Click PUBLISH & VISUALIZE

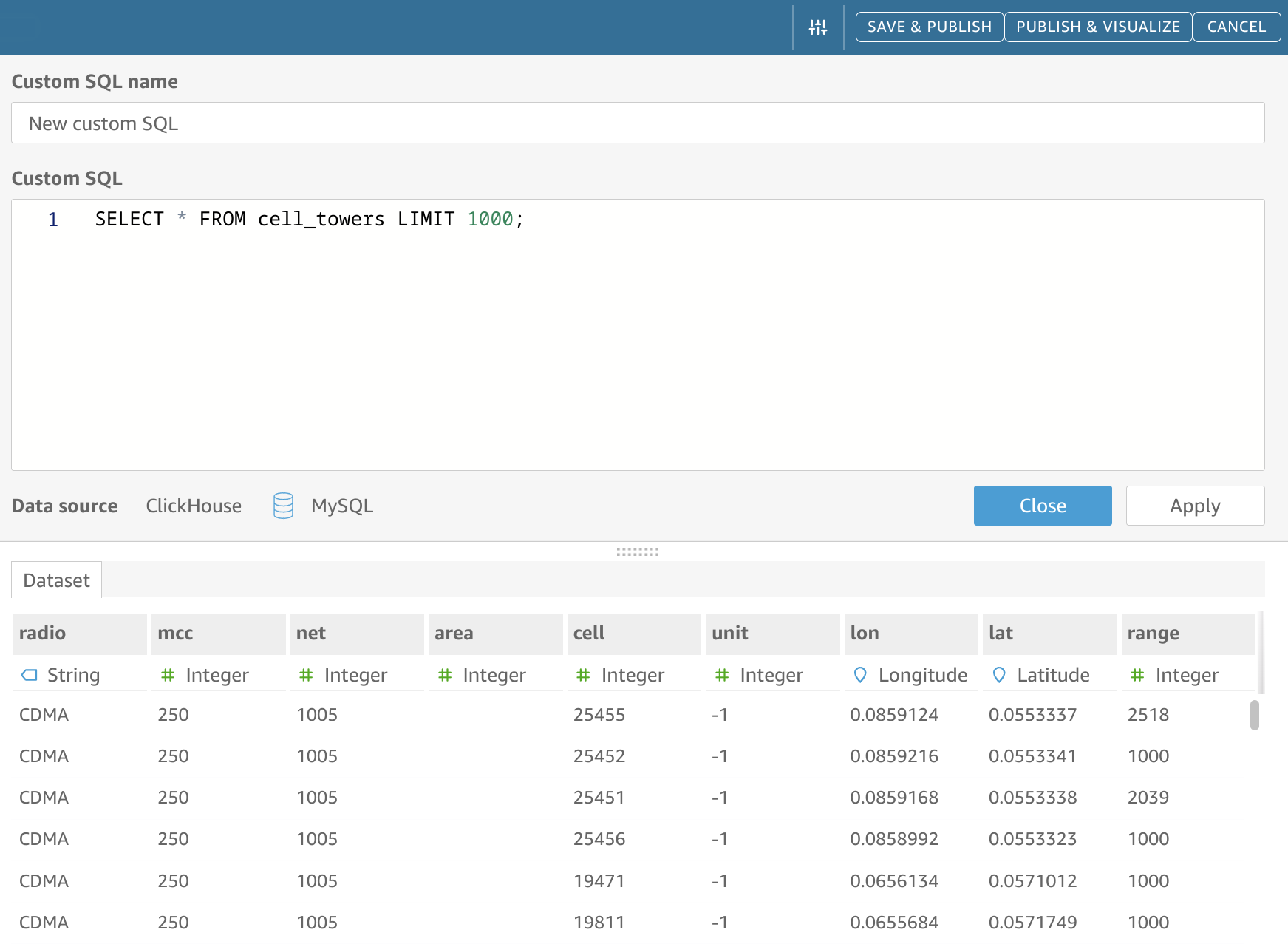point(1097,27)
